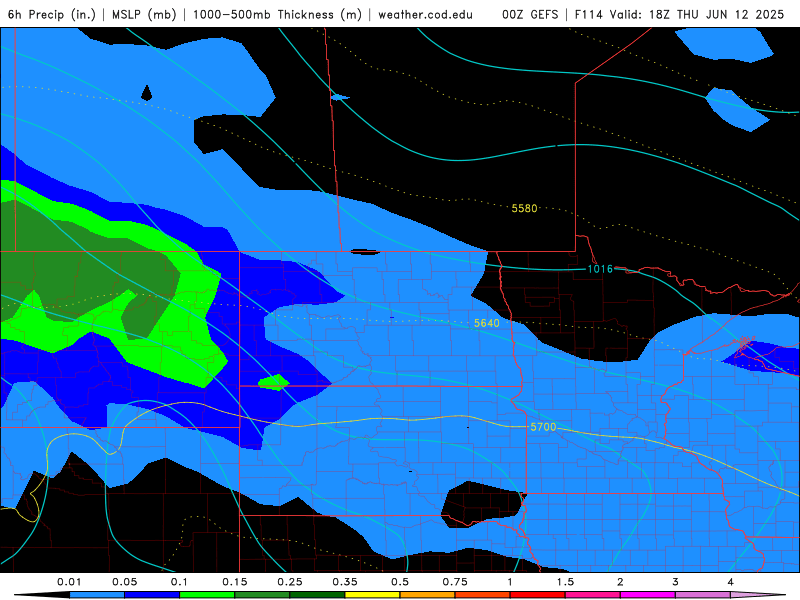Click the orange 0.5–0.75 legend swatch
The image size is (800, 600).
[x=428, y=595]
